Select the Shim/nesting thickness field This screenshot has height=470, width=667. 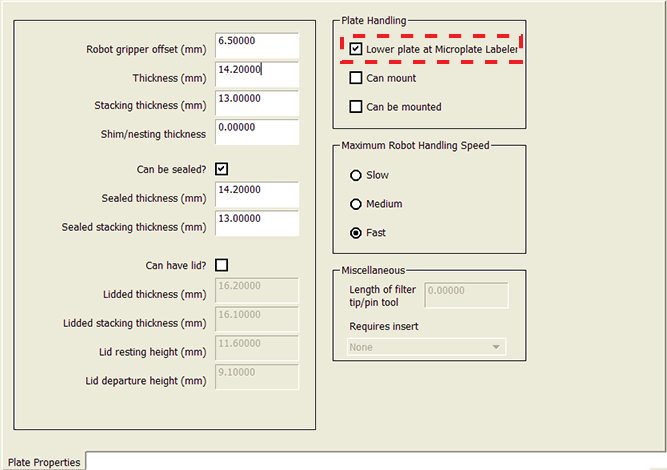click(257, 132)
